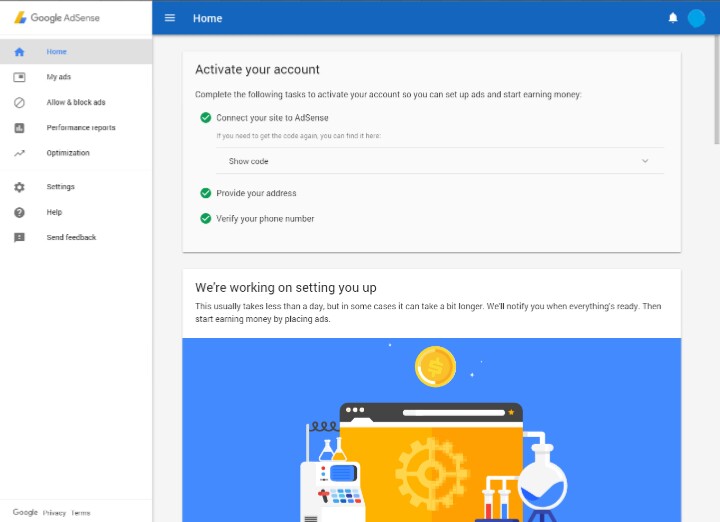Click the Home house icon
Screen dimensions: 720x522
[19, 52]
